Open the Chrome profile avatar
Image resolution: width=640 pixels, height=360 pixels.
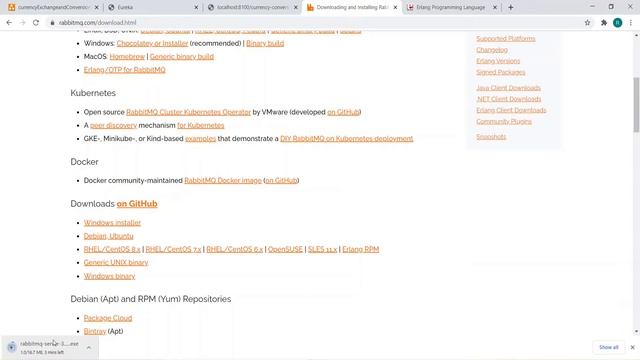(618, 23)
